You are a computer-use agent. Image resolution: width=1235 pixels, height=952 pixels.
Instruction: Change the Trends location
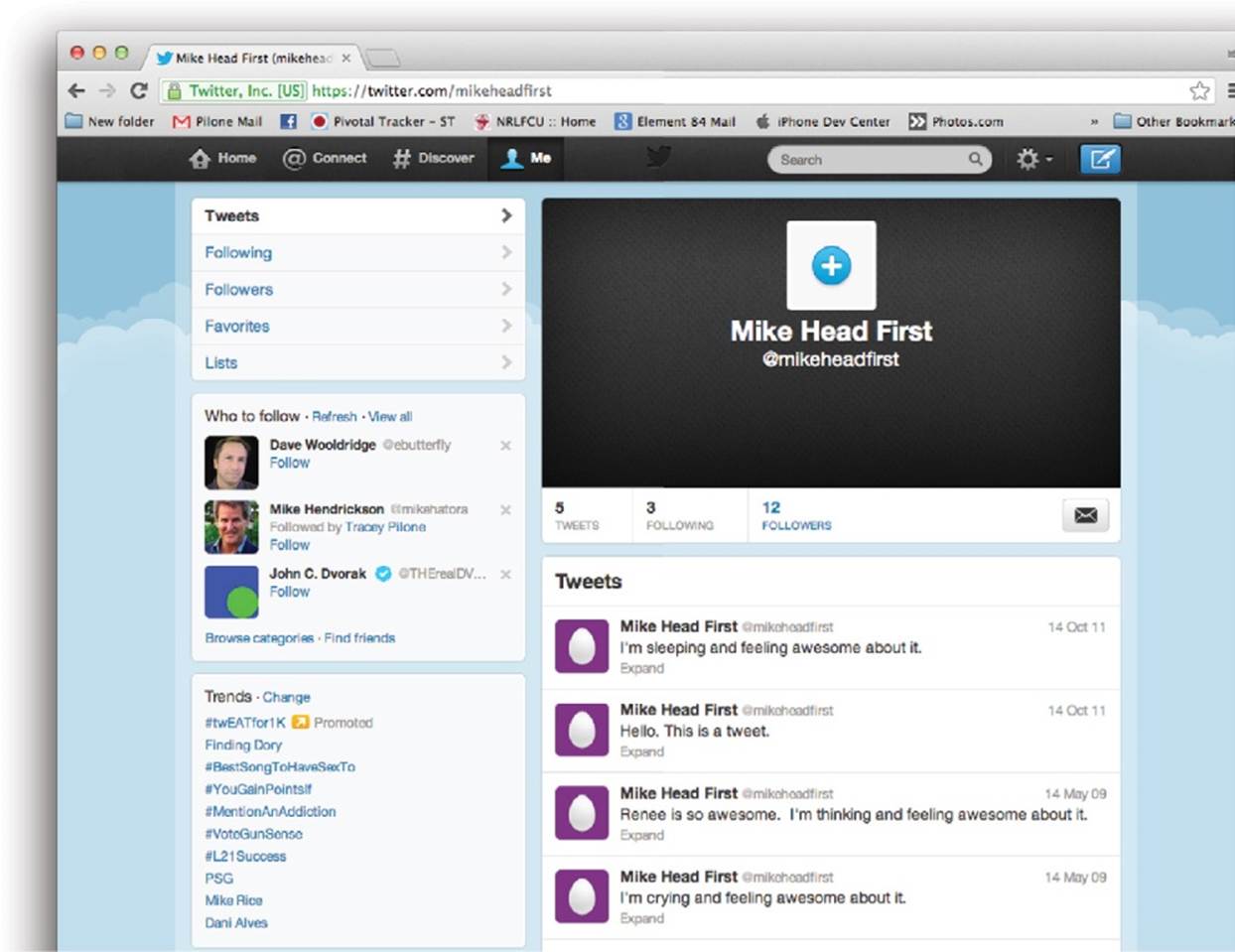pyautogui.click(x=286, y=698)
